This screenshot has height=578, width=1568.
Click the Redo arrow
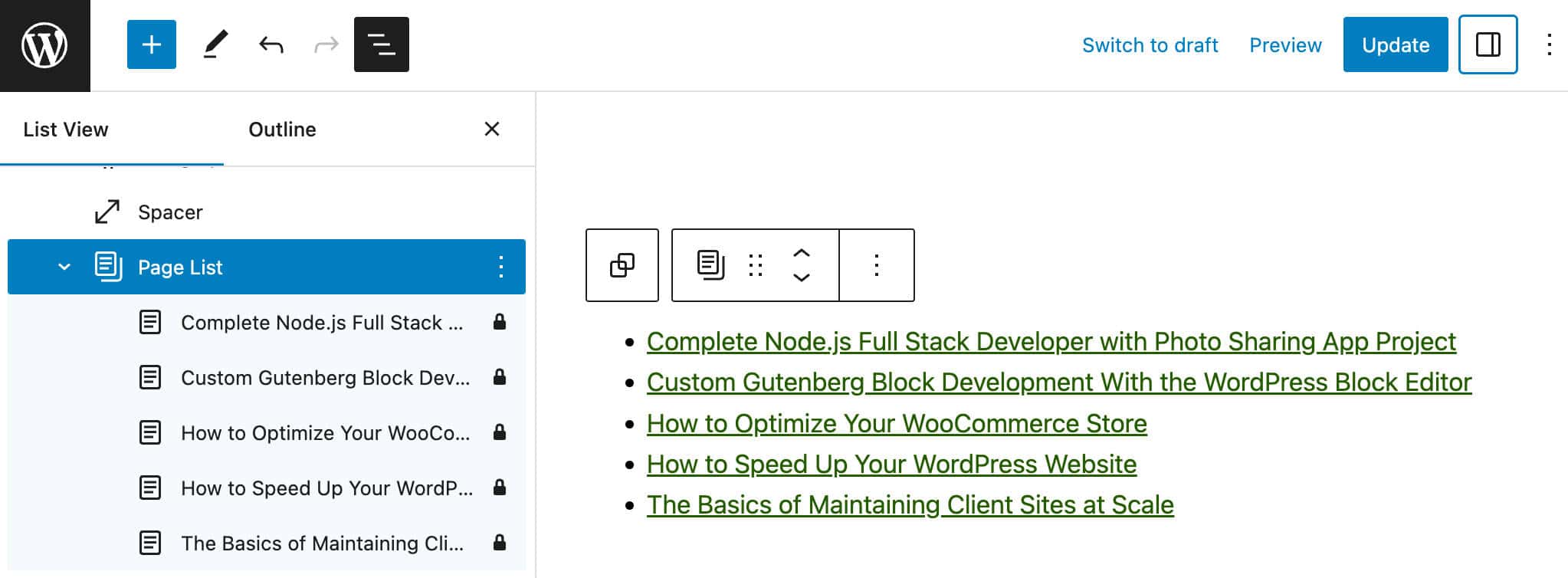pos(326,45)
